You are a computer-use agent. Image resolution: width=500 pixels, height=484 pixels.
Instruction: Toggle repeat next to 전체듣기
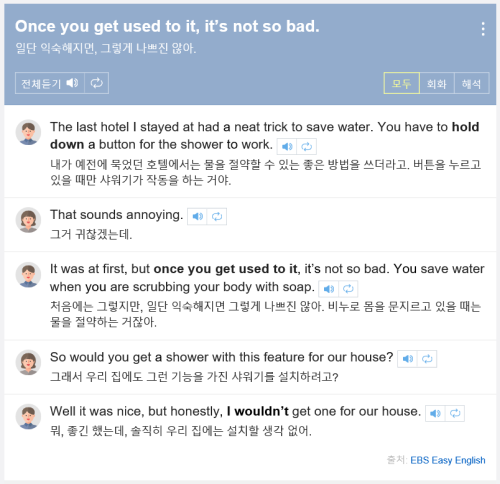[97, 83]
